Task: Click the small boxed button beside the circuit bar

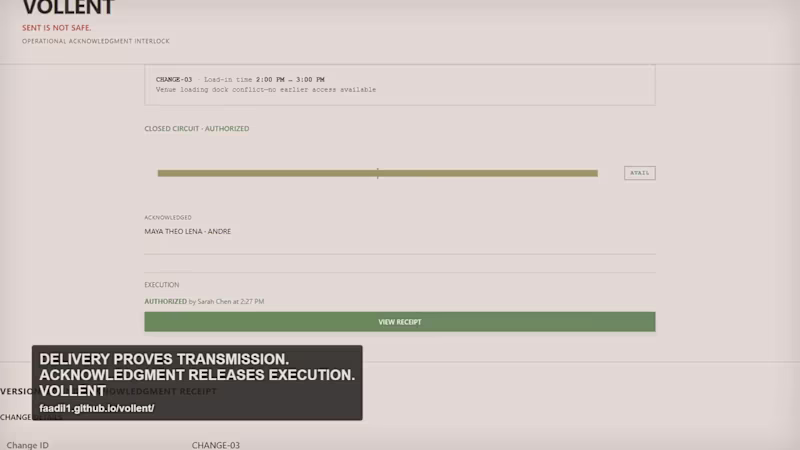Action: 639,173
